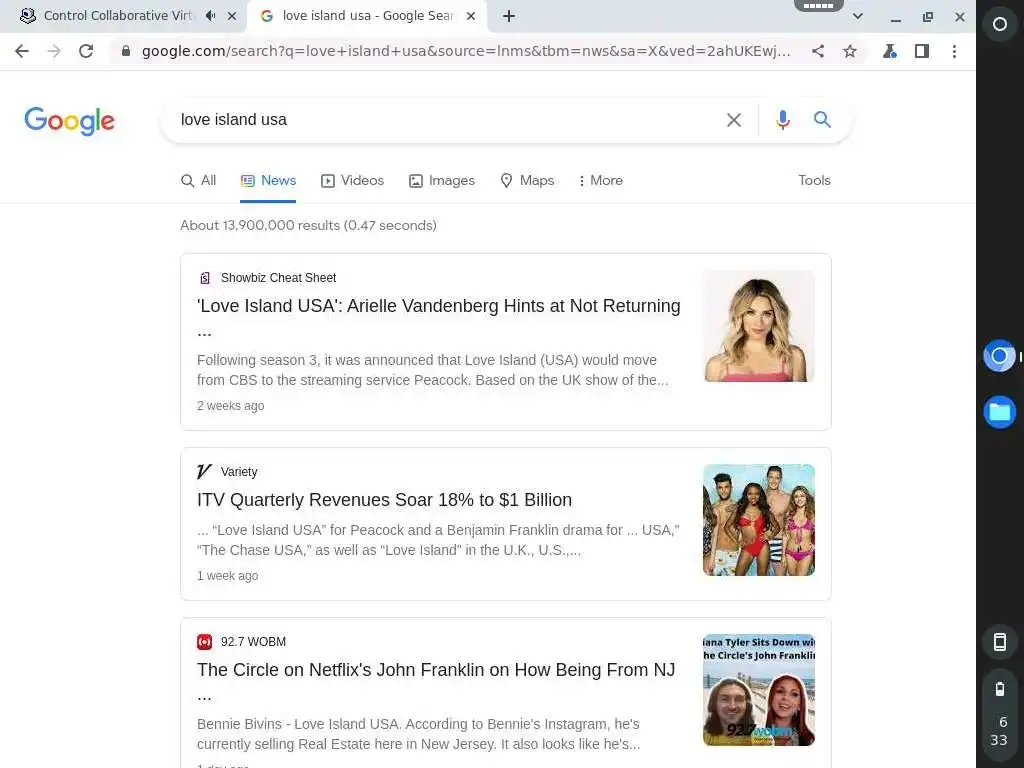Click the system clock showing 6 33

tap(999, 731)
